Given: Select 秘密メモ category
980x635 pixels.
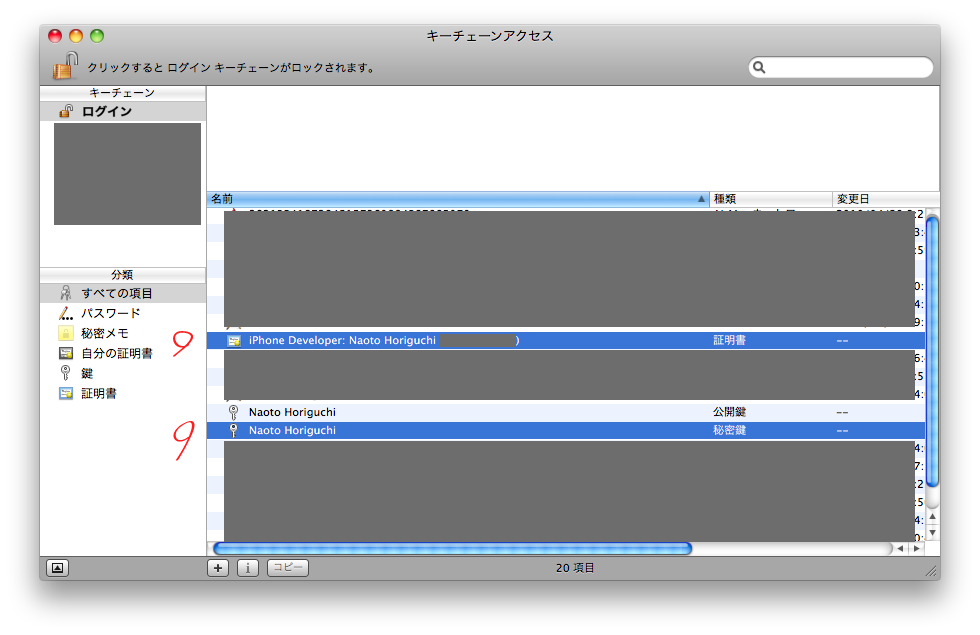Looking at the screenshot, I should (x=122, y=333).
